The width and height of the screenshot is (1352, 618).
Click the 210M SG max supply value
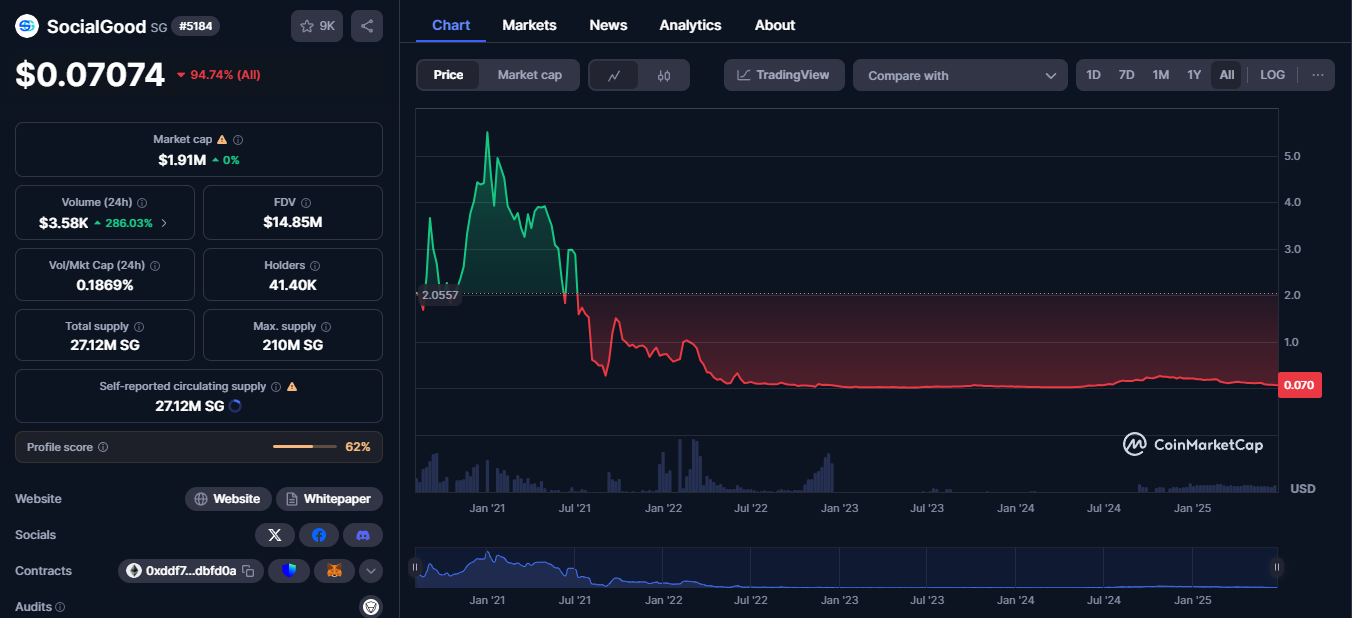click(x=292, y=345)
